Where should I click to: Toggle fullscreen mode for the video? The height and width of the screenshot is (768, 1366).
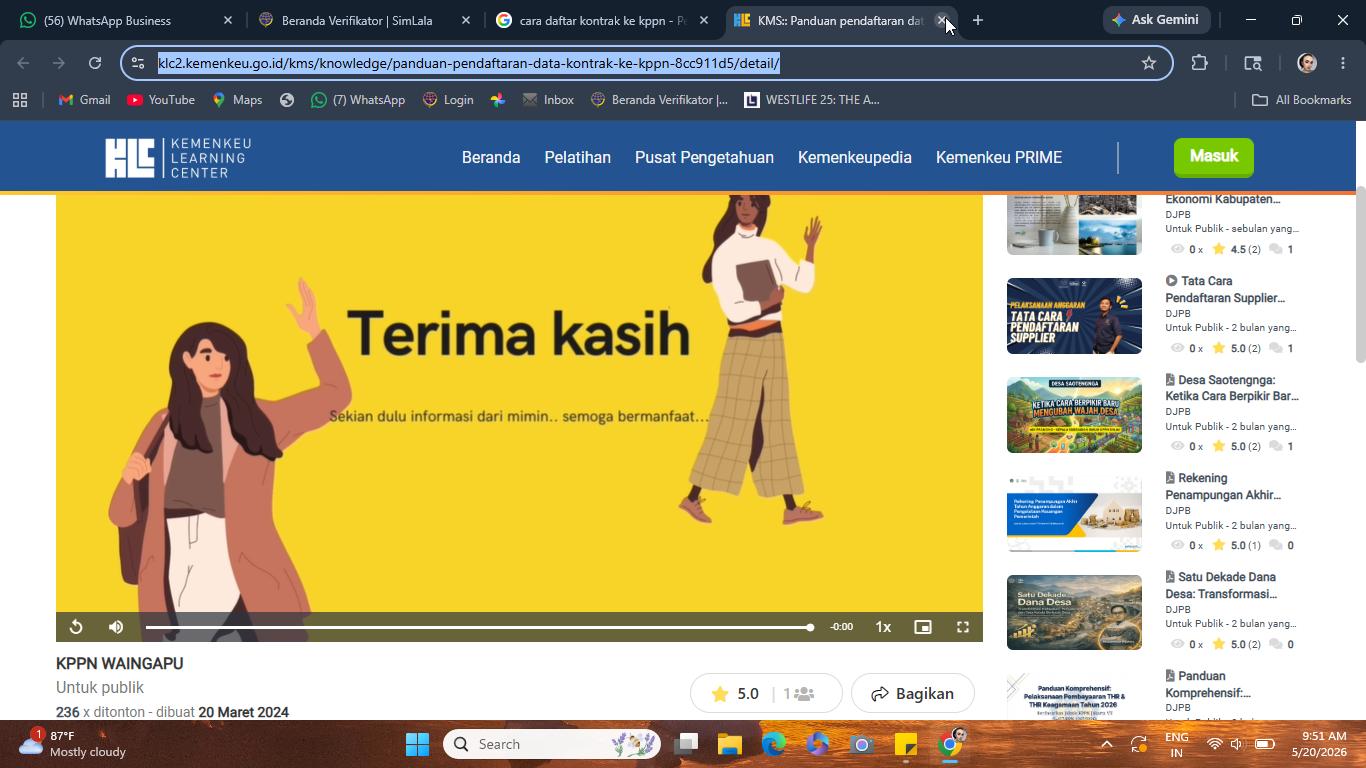pos(963,627)
